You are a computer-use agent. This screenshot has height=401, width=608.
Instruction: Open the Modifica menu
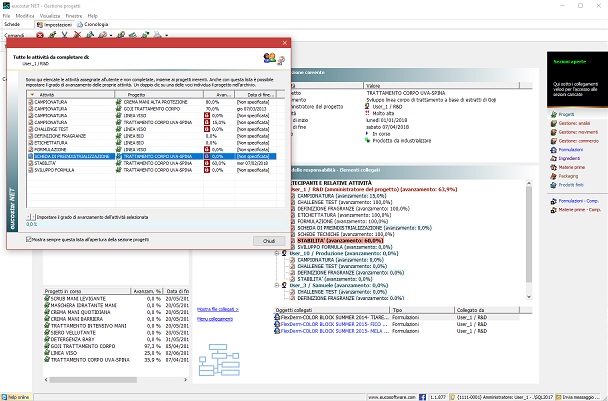click(x=25, y=16)
